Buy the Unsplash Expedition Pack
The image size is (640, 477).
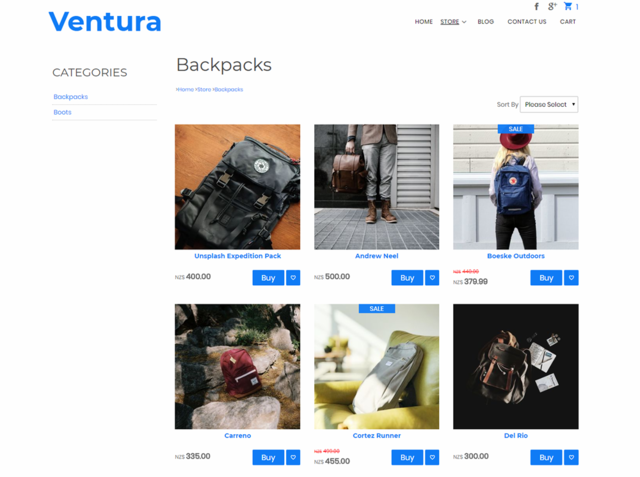[x=268, y=278]
